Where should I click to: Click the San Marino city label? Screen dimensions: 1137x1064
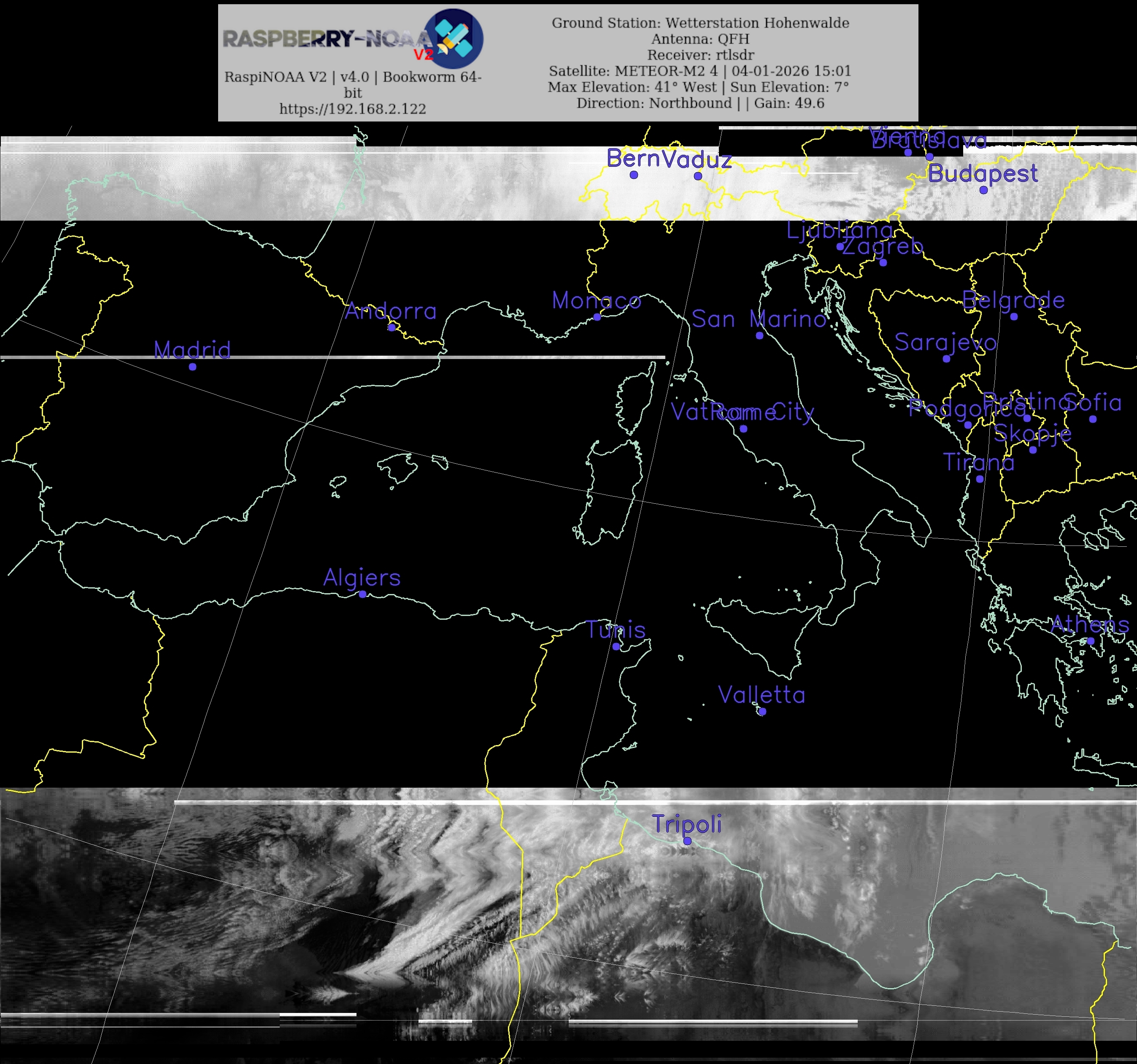pos(759,319)
